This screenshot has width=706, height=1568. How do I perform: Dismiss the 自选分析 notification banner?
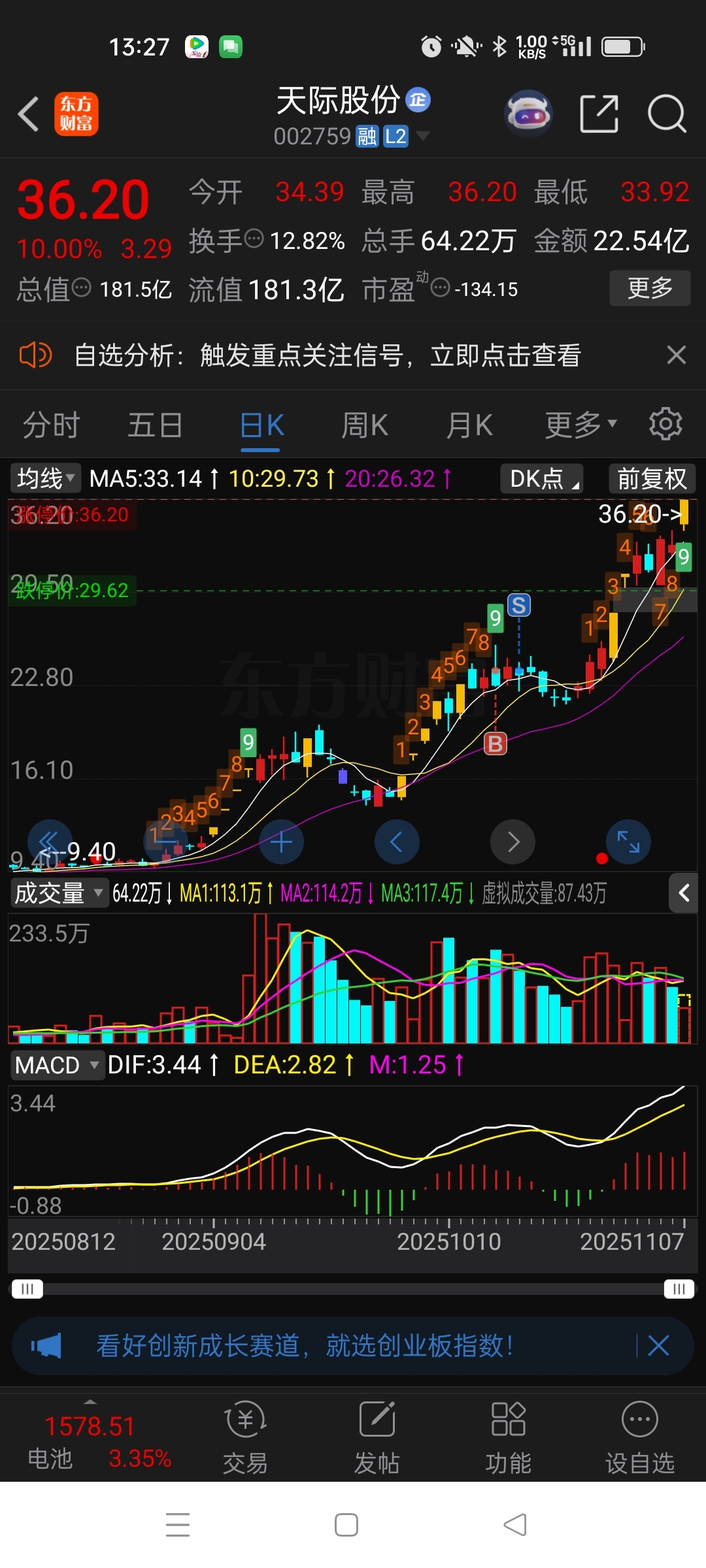(x=677, y=355)
